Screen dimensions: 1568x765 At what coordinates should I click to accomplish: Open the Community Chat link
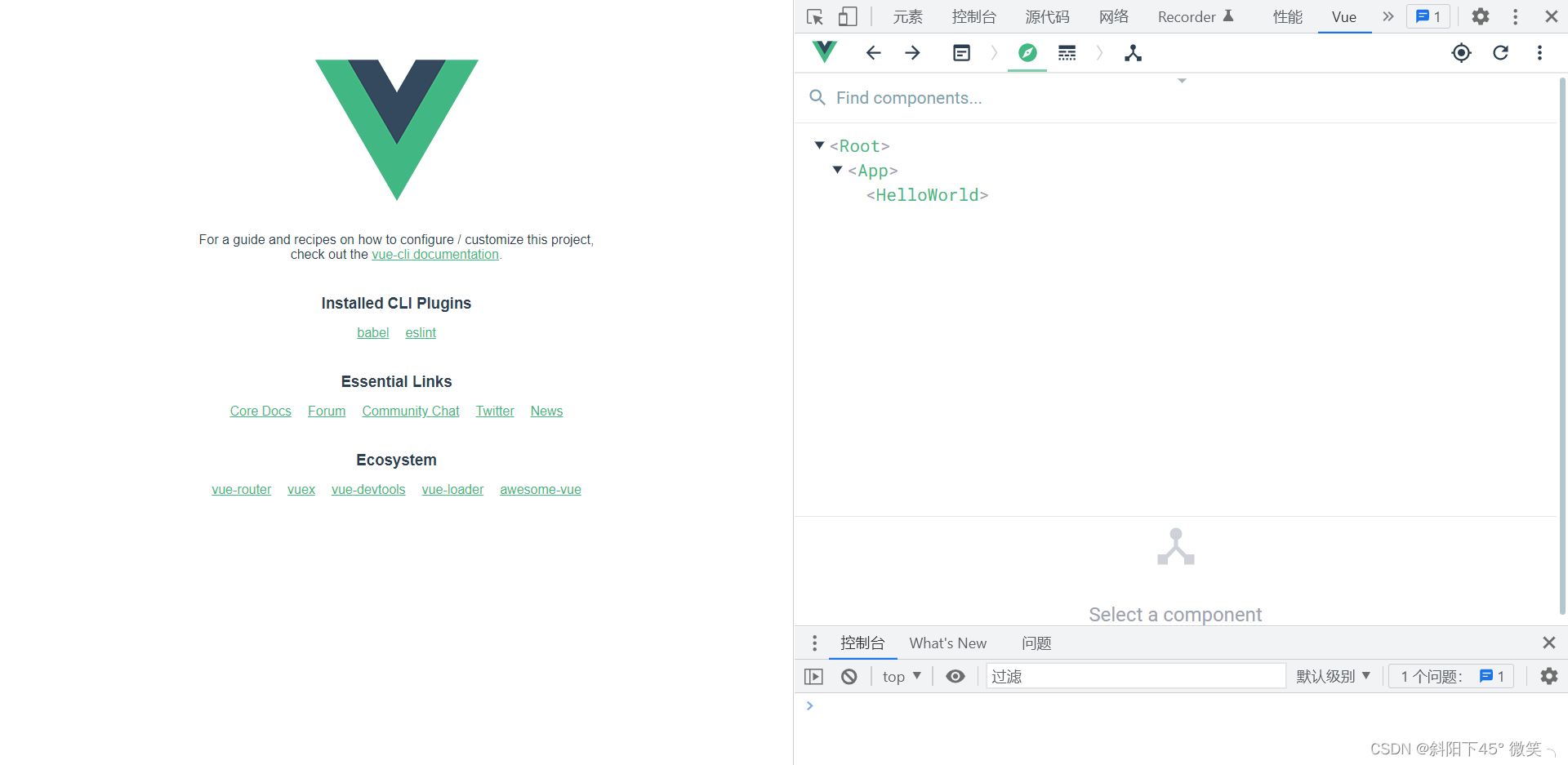(x=411, y=411)
